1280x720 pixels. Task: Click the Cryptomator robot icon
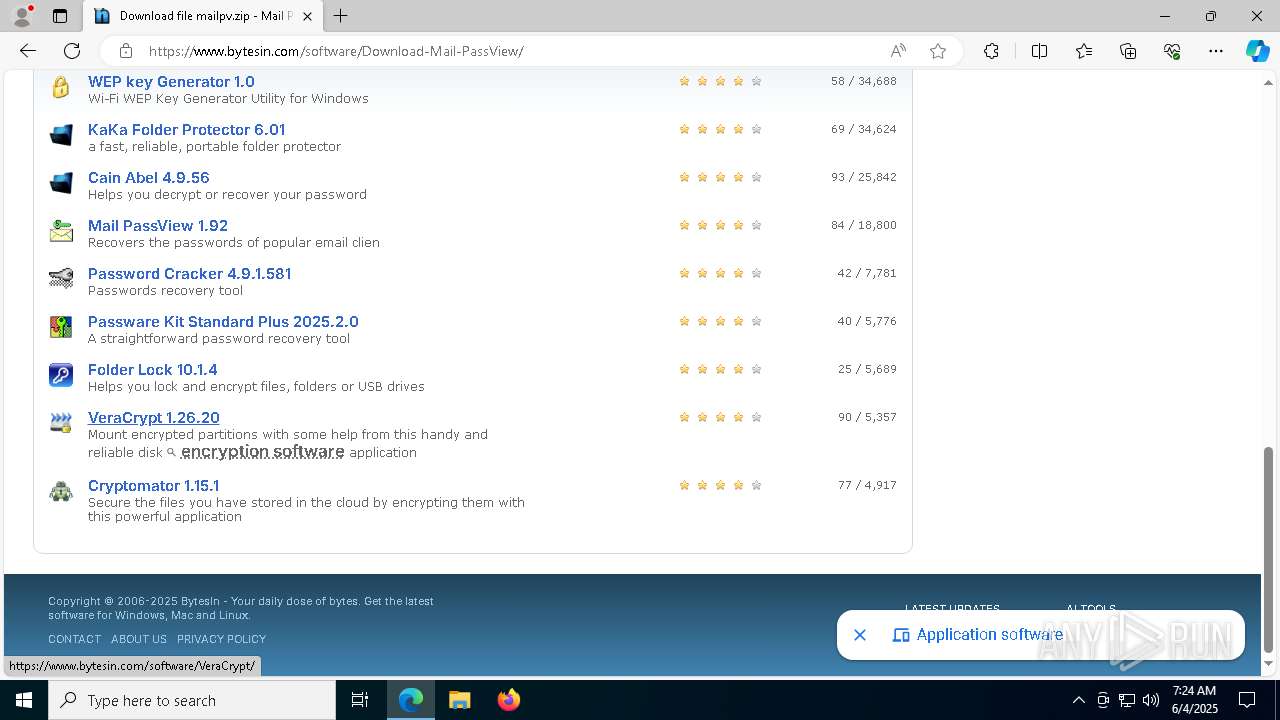[61, 491]
